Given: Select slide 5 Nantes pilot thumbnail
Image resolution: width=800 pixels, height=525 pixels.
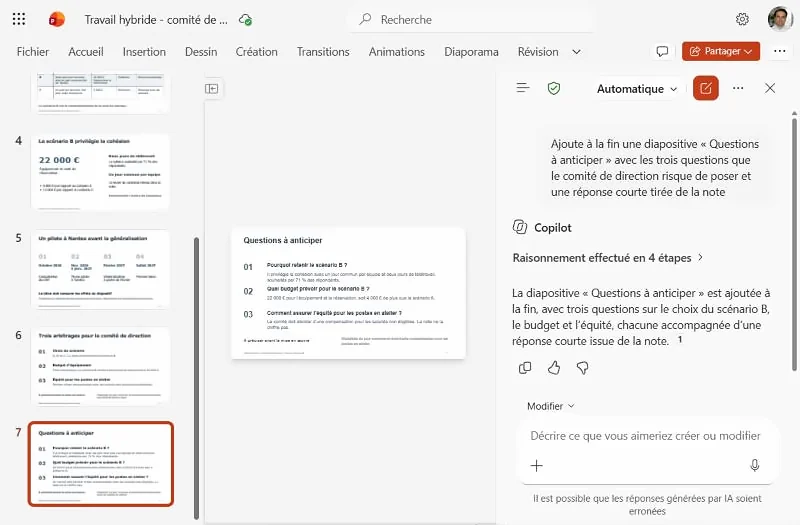Looking at the screenshot, I should (100, 269).
